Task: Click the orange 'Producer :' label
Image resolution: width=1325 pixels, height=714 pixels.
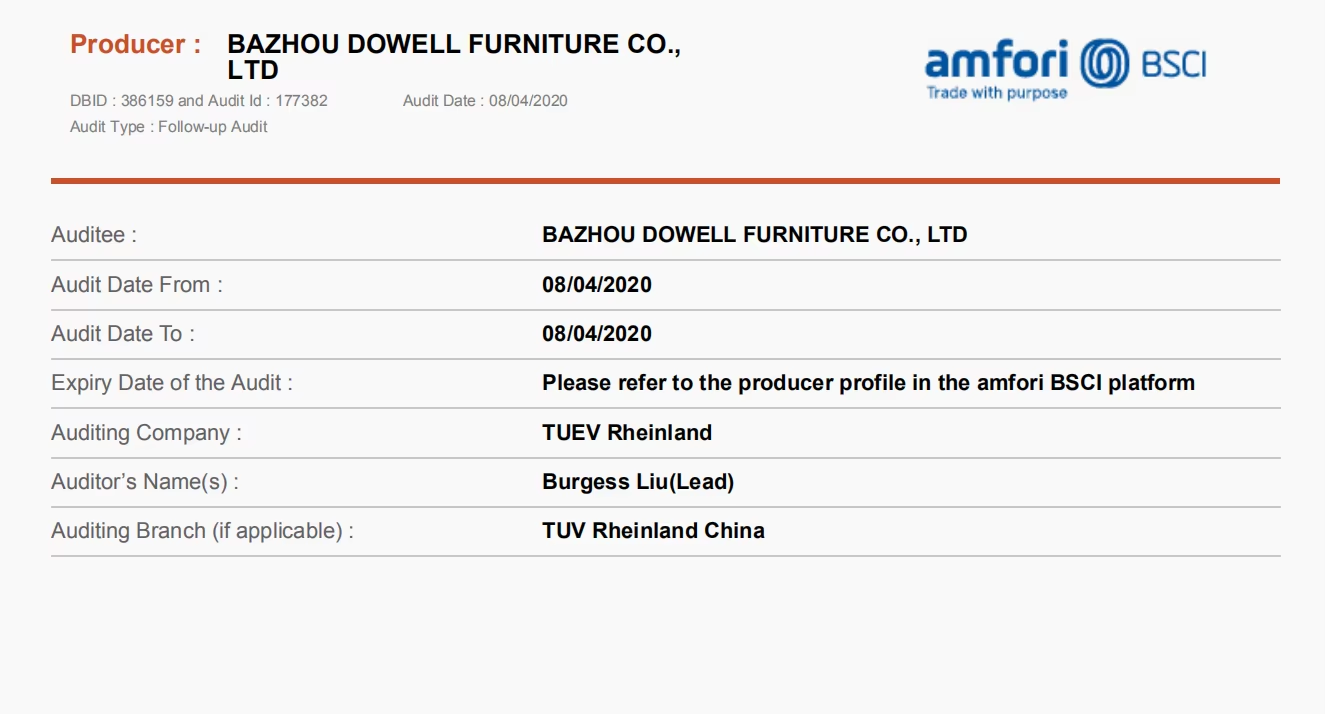Action: [x=135, y=45]
